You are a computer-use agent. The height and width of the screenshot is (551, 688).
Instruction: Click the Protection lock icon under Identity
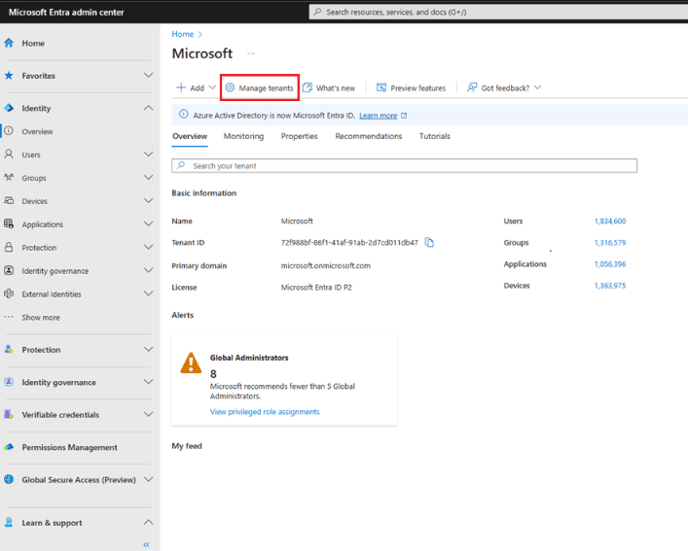9,247
